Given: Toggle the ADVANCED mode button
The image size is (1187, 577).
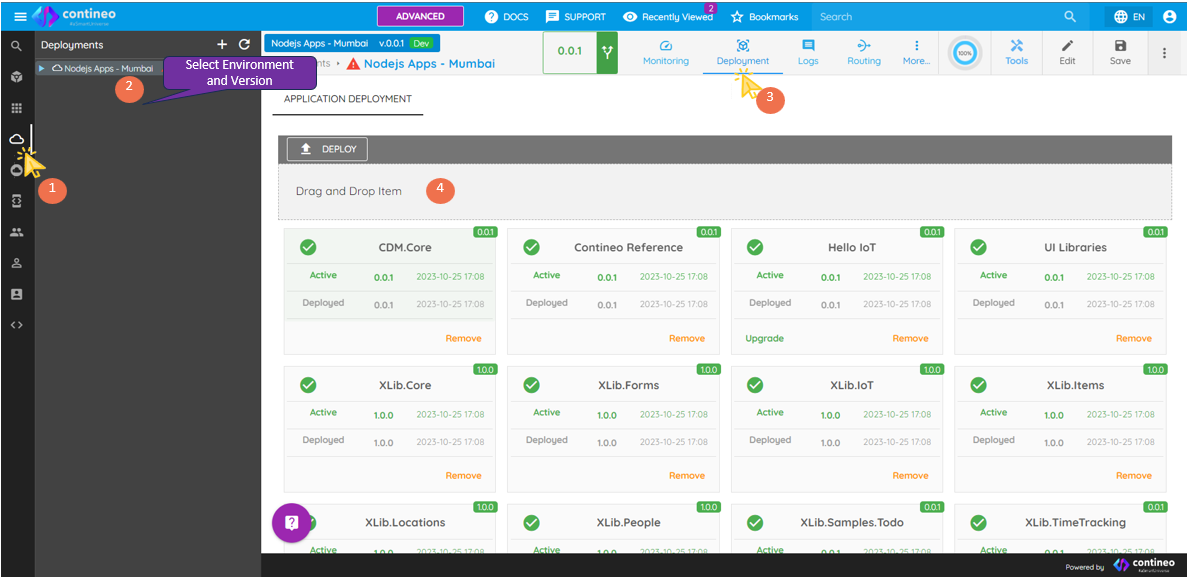Looking at the screenshot, I should pyautogui.click(x=420, y=16).
